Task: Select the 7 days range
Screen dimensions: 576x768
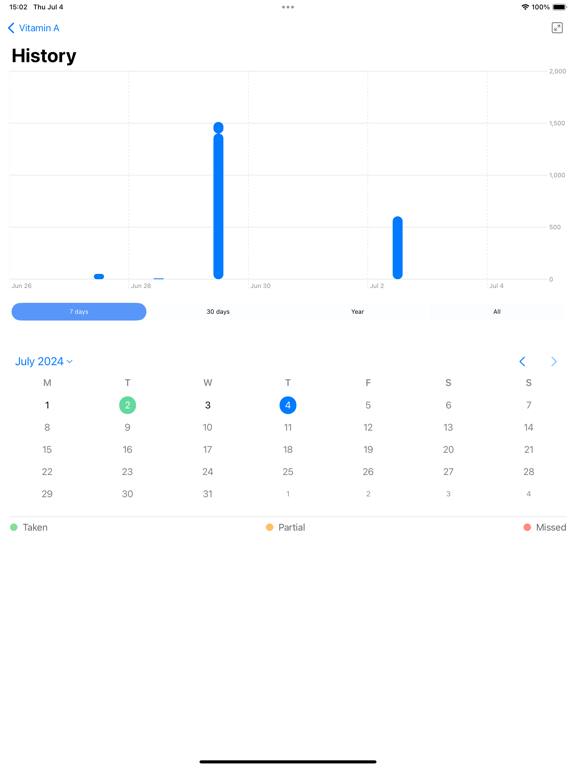Action: pyautogui.click(x=79, y=312)
